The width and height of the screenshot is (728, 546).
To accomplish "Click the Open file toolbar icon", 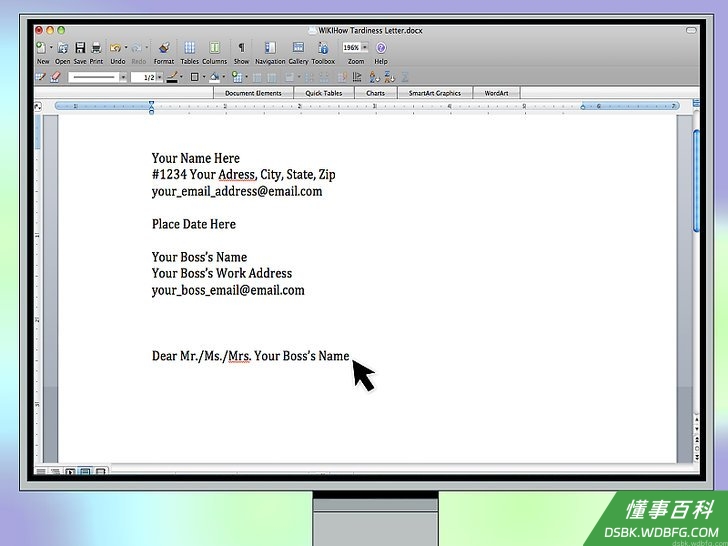I will (x=63, y=47).
